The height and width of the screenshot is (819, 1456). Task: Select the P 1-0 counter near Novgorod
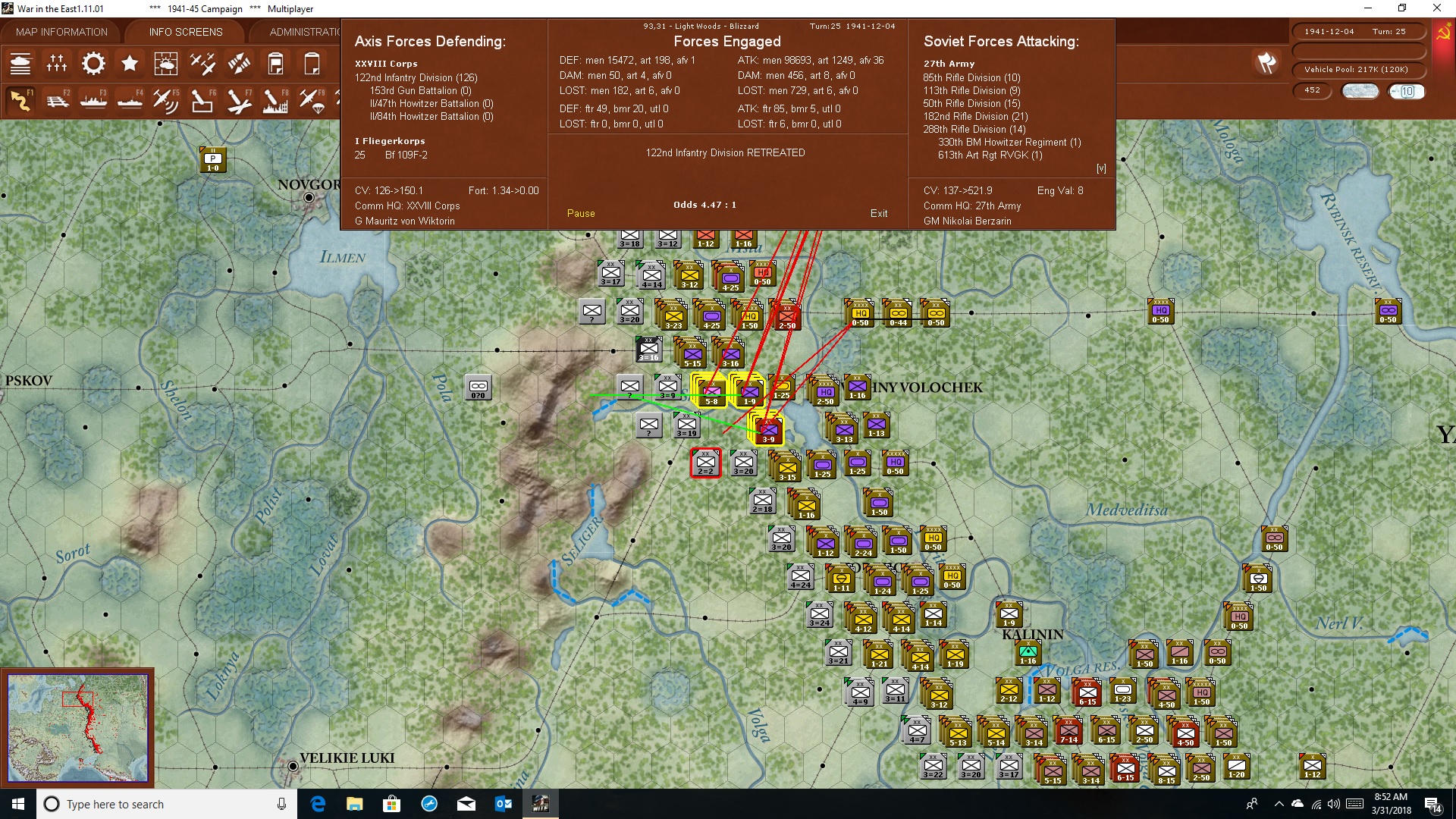click(x=213, y=159)
